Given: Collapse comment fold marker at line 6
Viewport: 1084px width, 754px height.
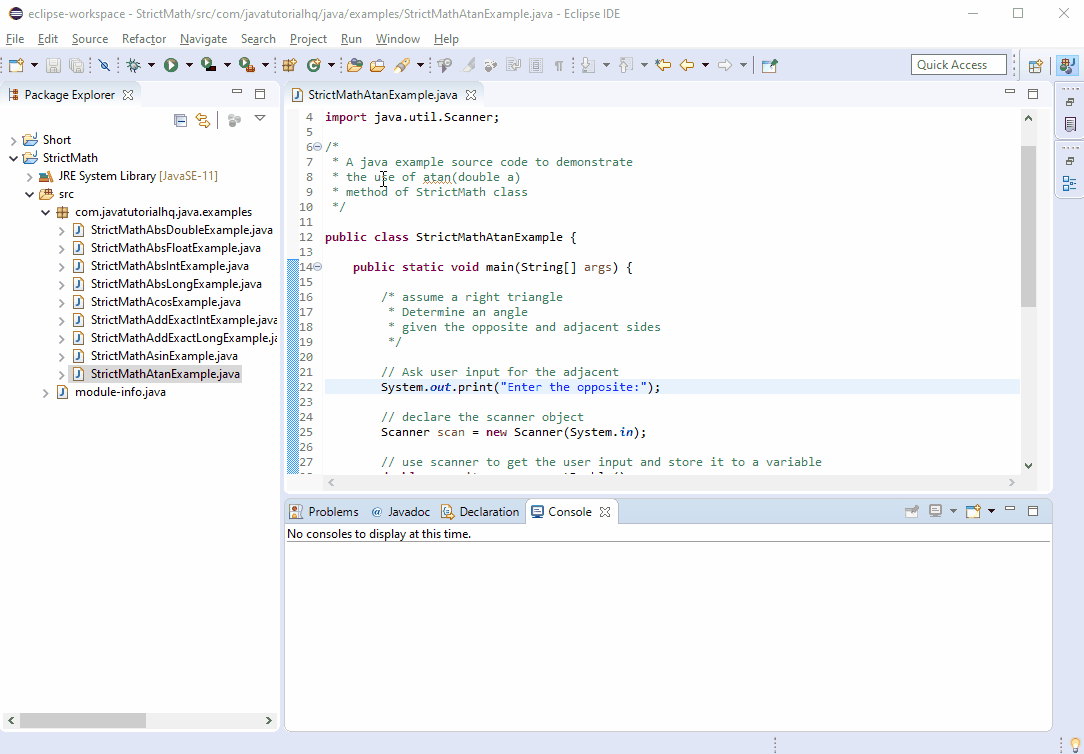Looking at the screenshot, I should tap(318, 147).
